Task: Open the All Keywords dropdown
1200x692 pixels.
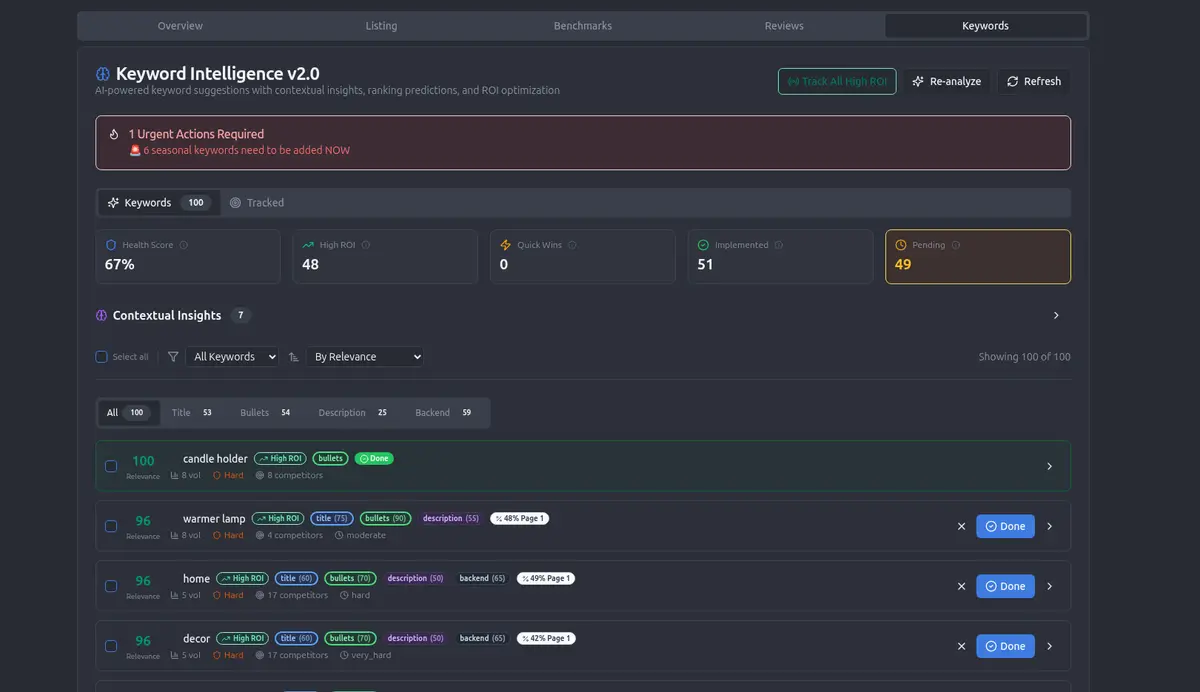Action: (232, 356)
